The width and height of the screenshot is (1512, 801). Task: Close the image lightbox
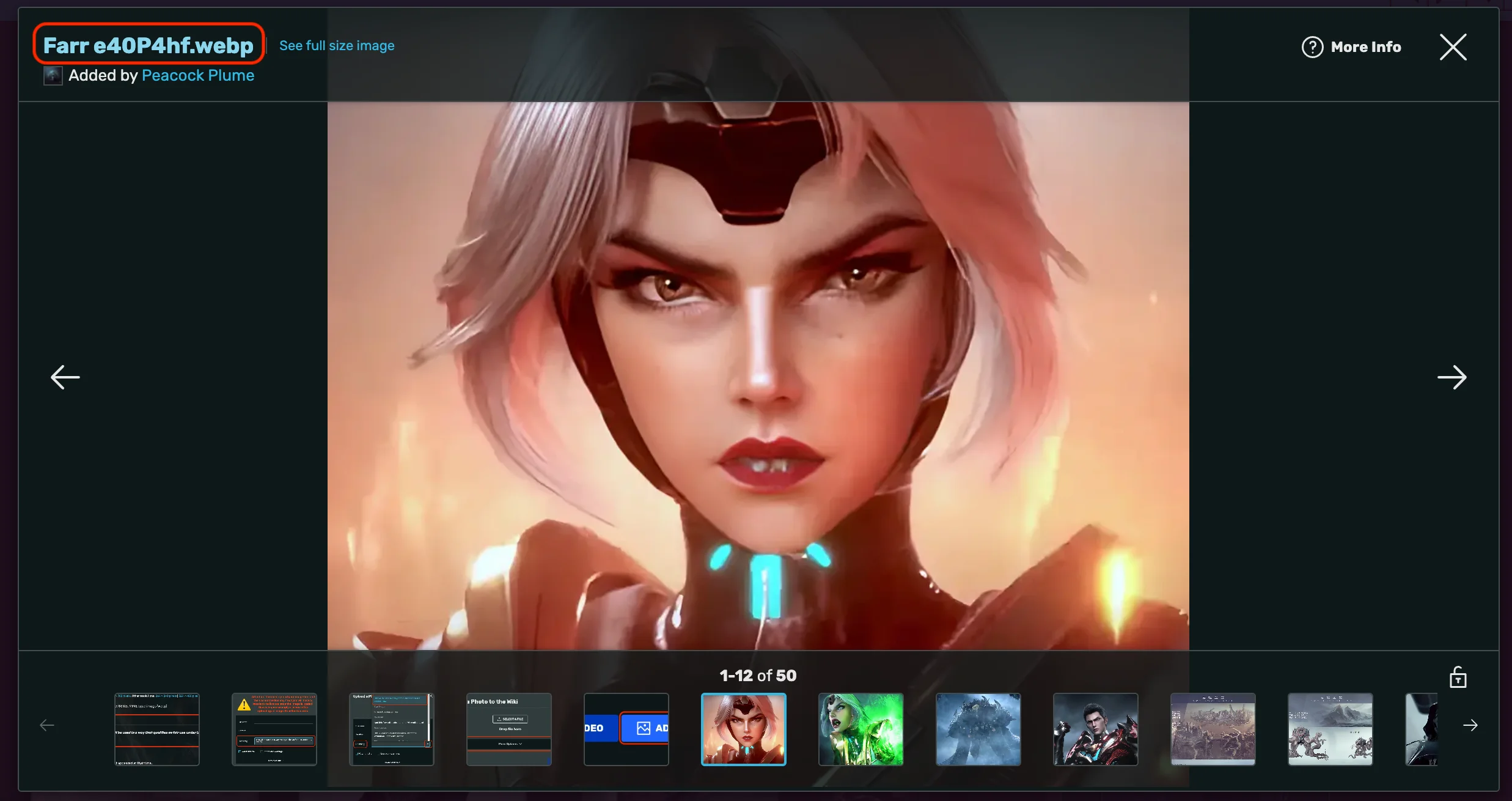point(1453,47)
